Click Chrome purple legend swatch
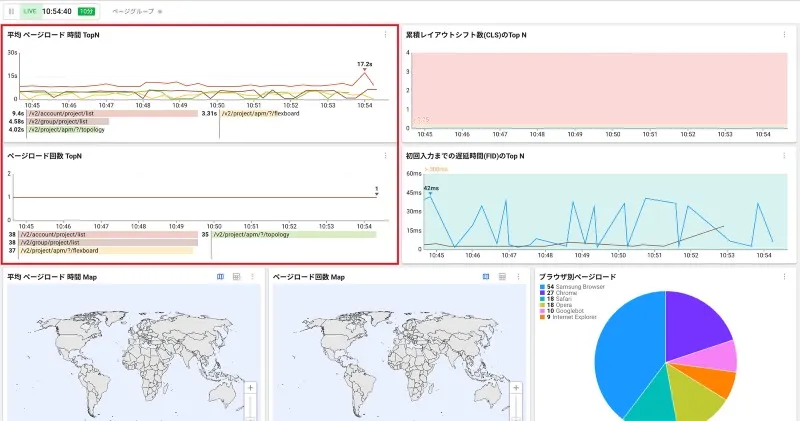Image resolution: width=800 pixels, height=421 pixels. [x=542, y=293]
